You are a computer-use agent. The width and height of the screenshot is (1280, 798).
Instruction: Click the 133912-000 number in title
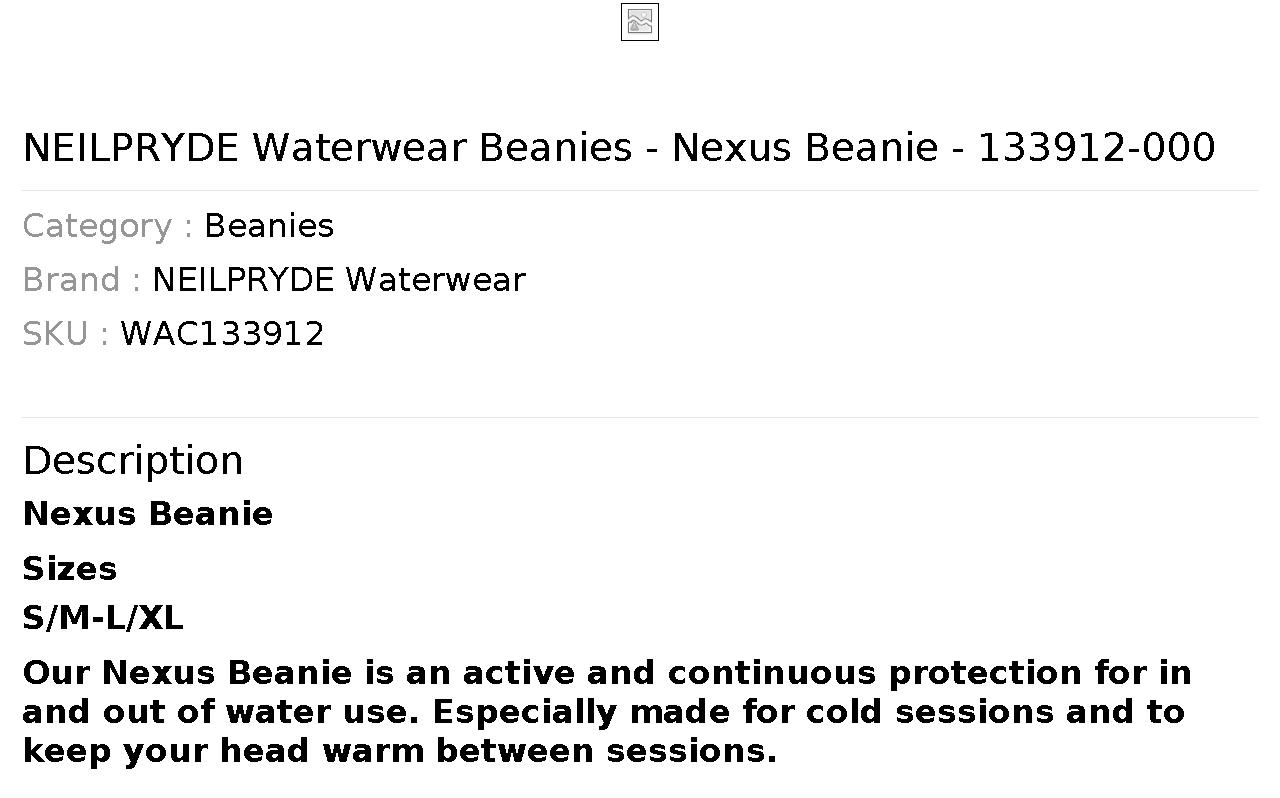1096,148
